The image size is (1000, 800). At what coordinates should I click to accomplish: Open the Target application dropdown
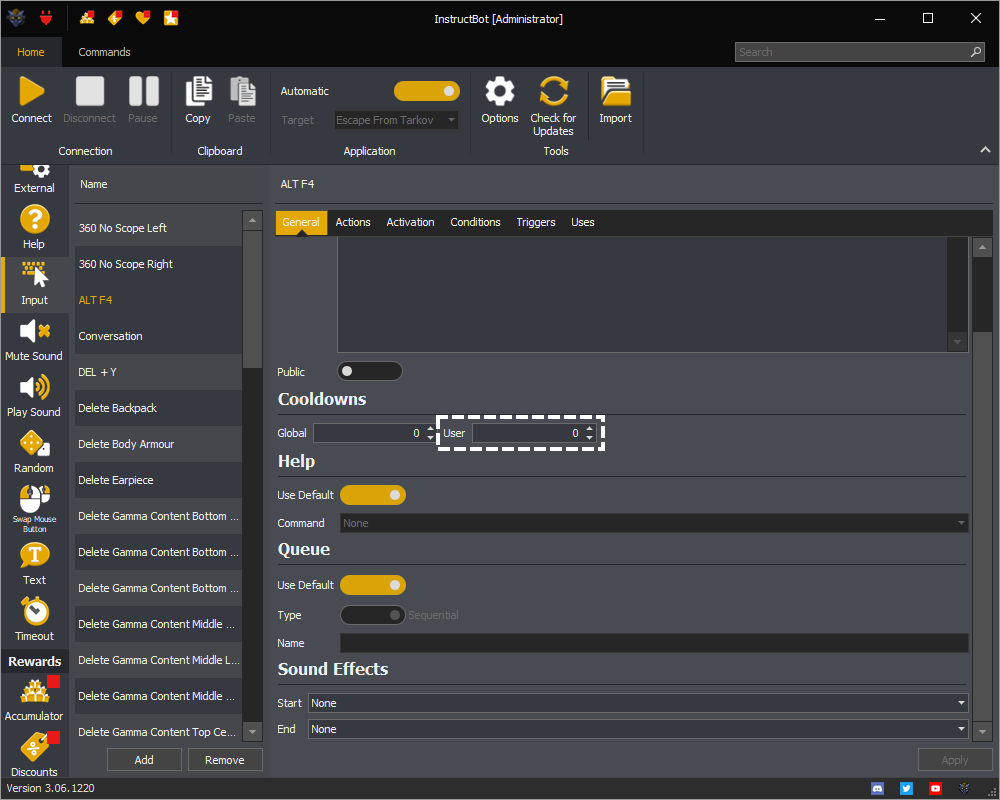click(397, 120)
